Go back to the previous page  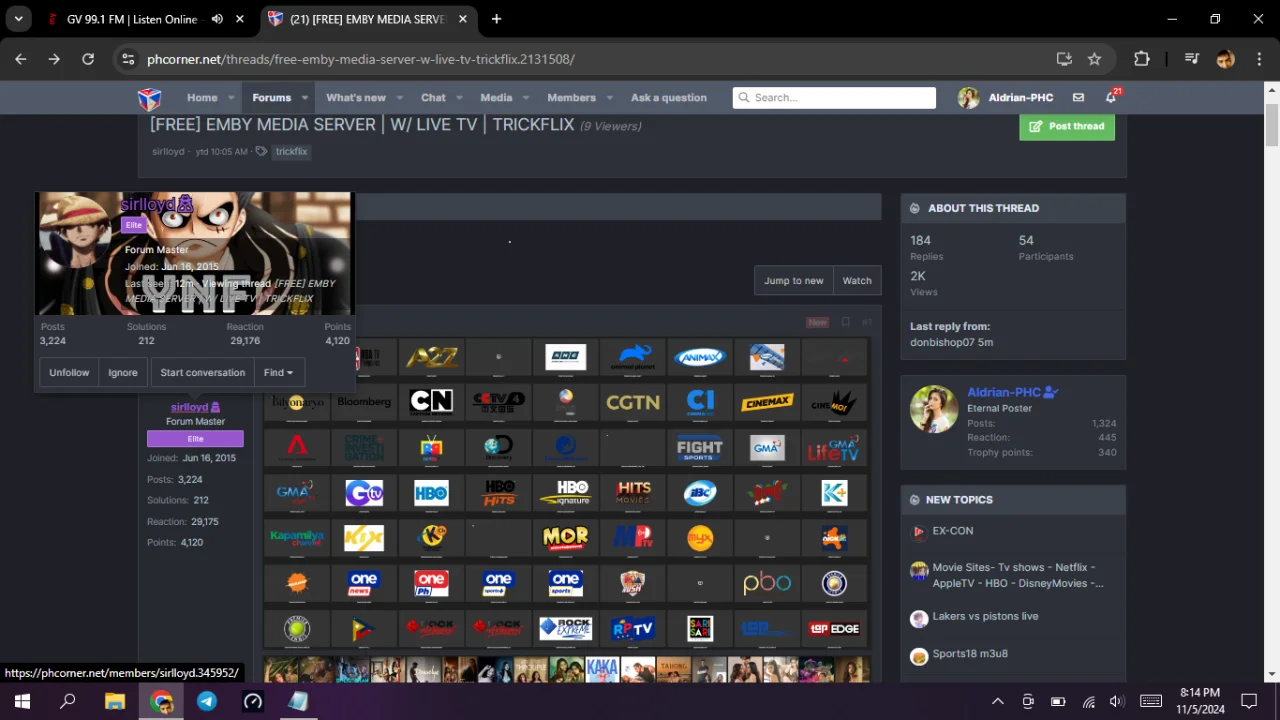coord(21,59)
